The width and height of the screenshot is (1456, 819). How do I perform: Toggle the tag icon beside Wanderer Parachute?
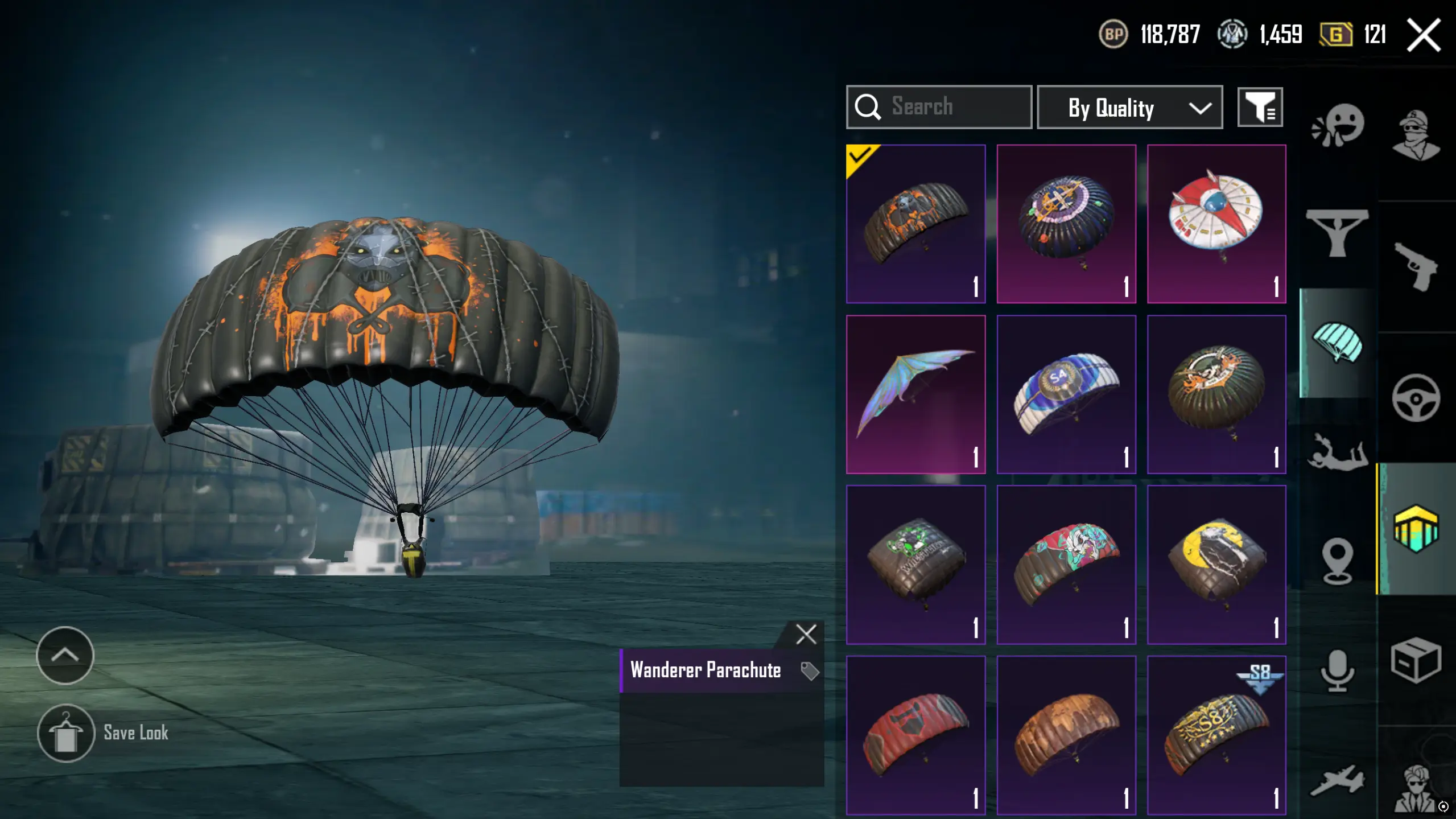click(x=810, y=671)
